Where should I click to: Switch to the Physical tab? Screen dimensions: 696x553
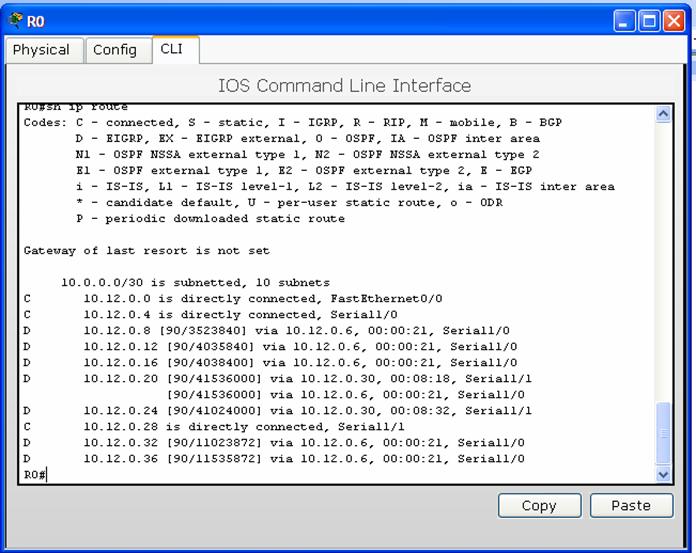42,50
